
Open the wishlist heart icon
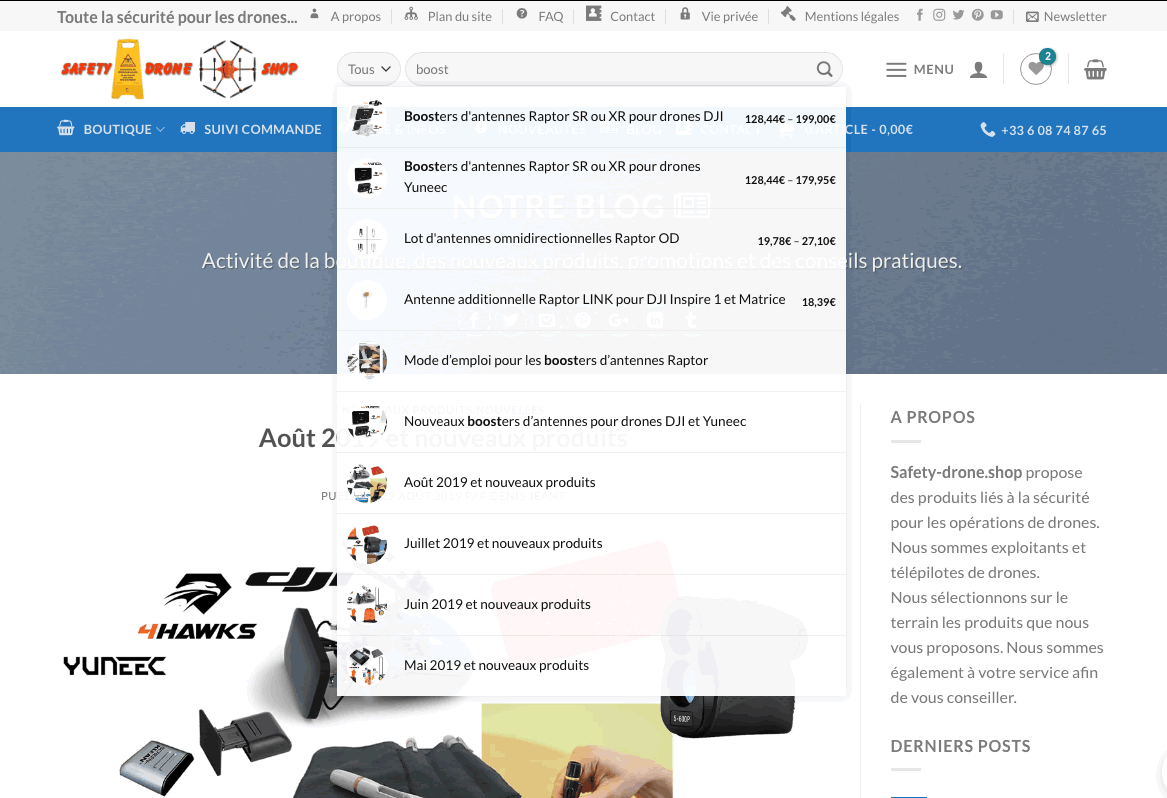click(1035, 69)
